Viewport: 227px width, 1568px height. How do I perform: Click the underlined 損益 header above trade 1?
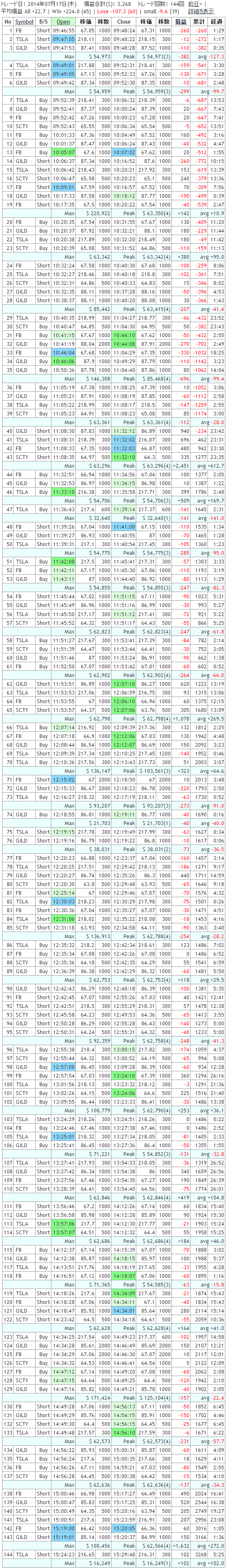click(x=181, y=21)
